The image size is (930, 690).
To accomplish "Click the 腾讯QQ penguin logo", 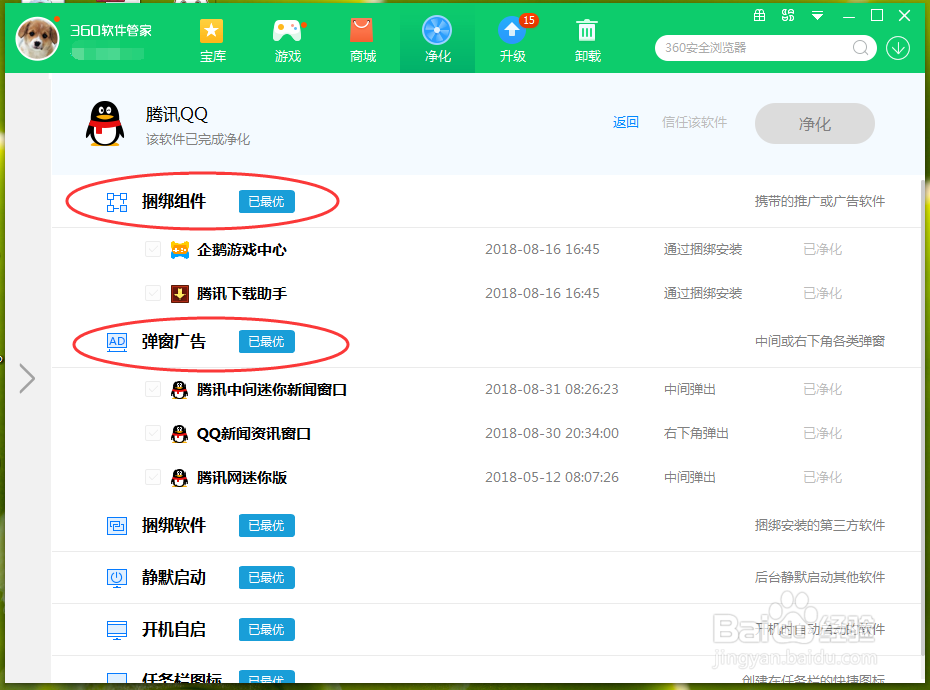I will click(x=105, y=123).
